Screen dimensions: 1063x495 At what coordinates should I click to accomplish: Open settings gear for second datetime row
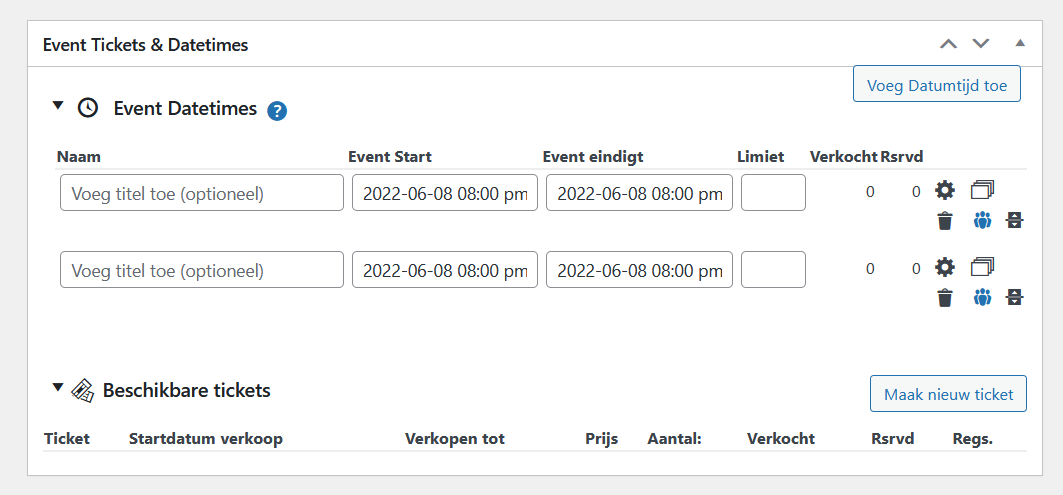[944, 267]
